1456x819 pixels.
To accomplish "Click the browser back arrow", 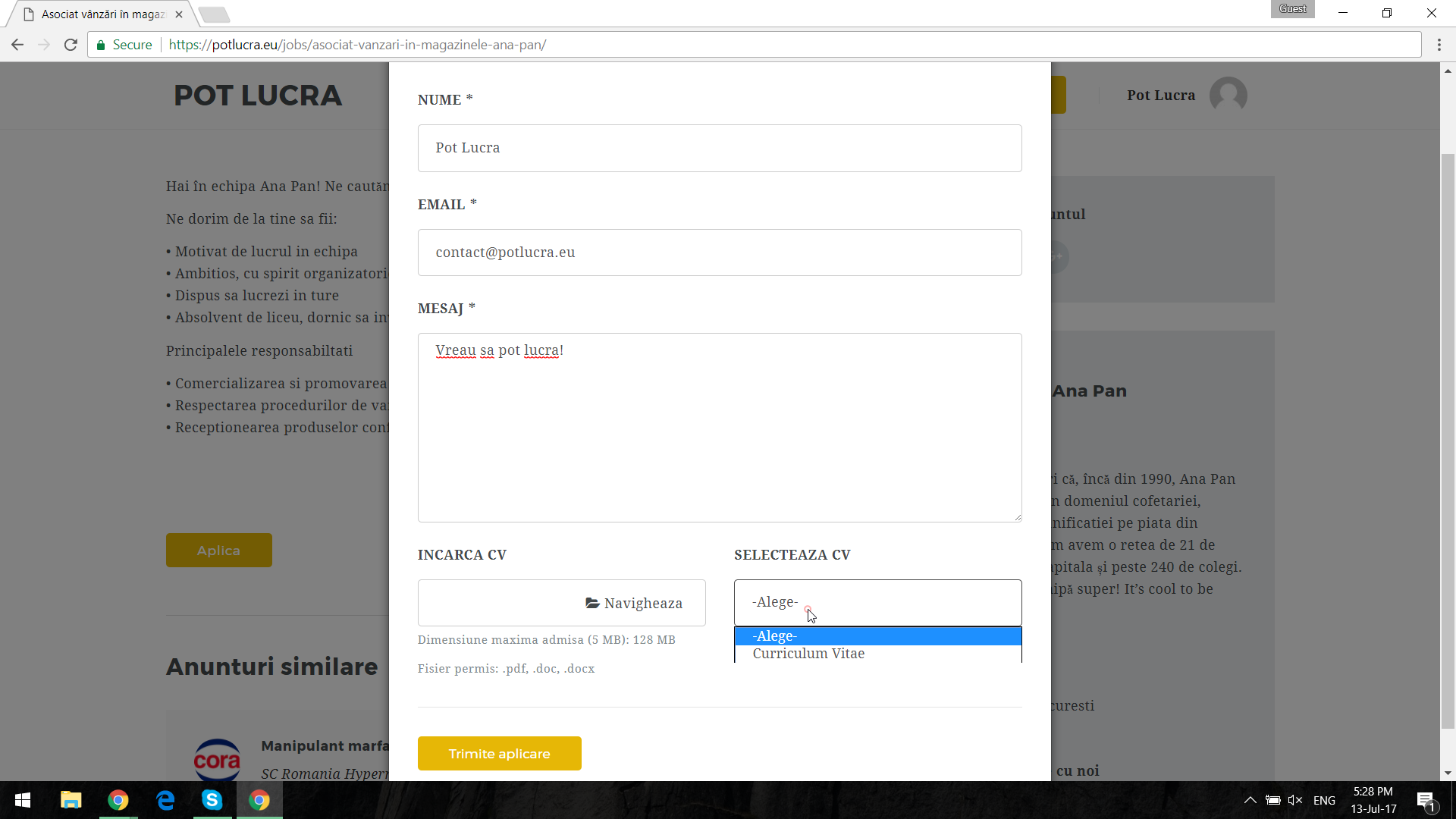I will 17,45.
